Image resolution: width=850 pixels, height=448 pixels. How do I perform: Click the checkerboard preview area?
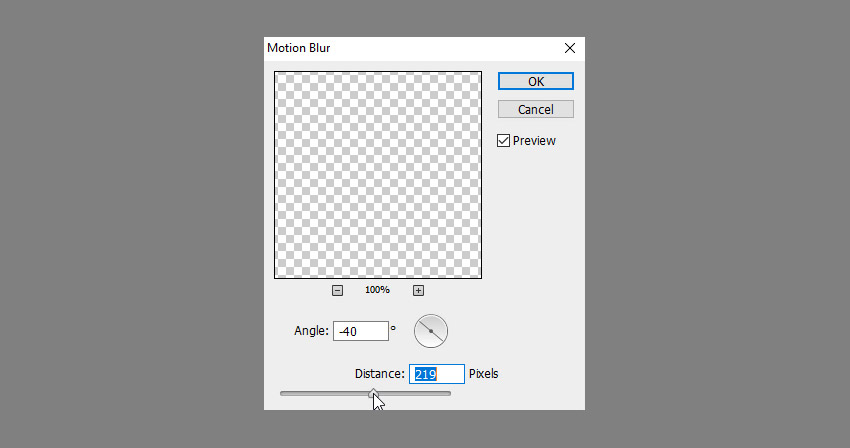(x=378, y=175)
